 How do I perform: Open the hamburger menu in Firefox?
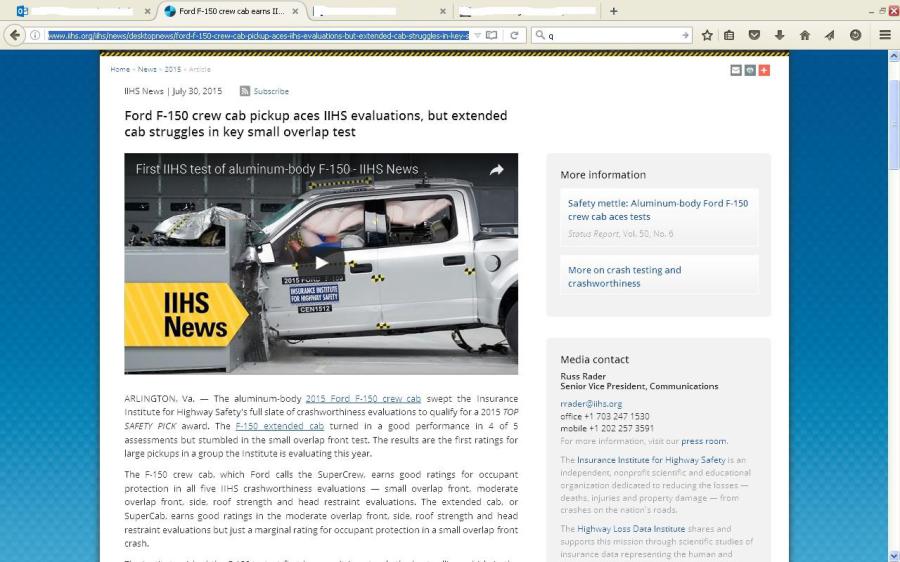point(885,35)
